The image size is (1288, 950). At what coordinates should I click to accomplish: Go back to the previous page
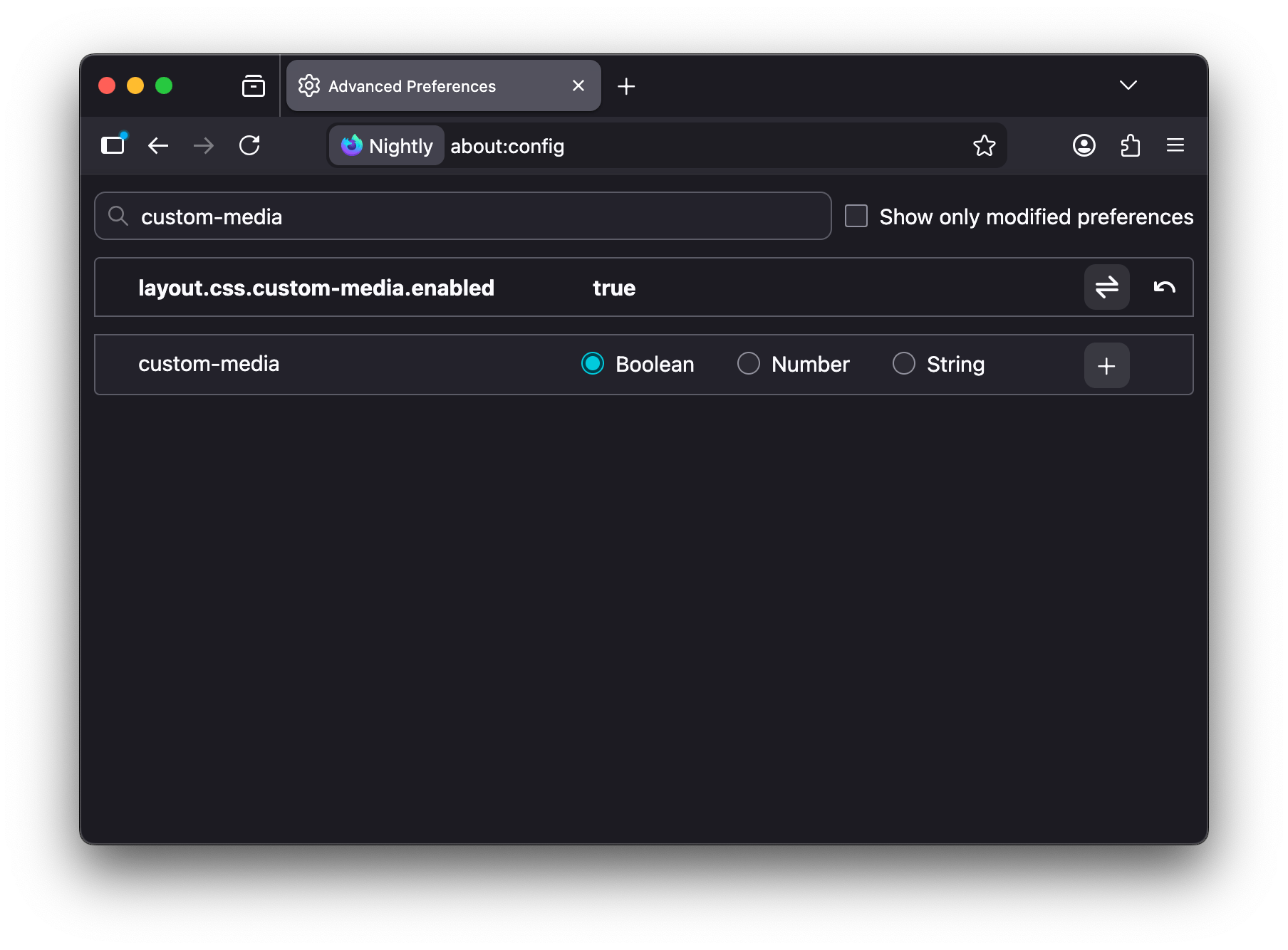158,146
